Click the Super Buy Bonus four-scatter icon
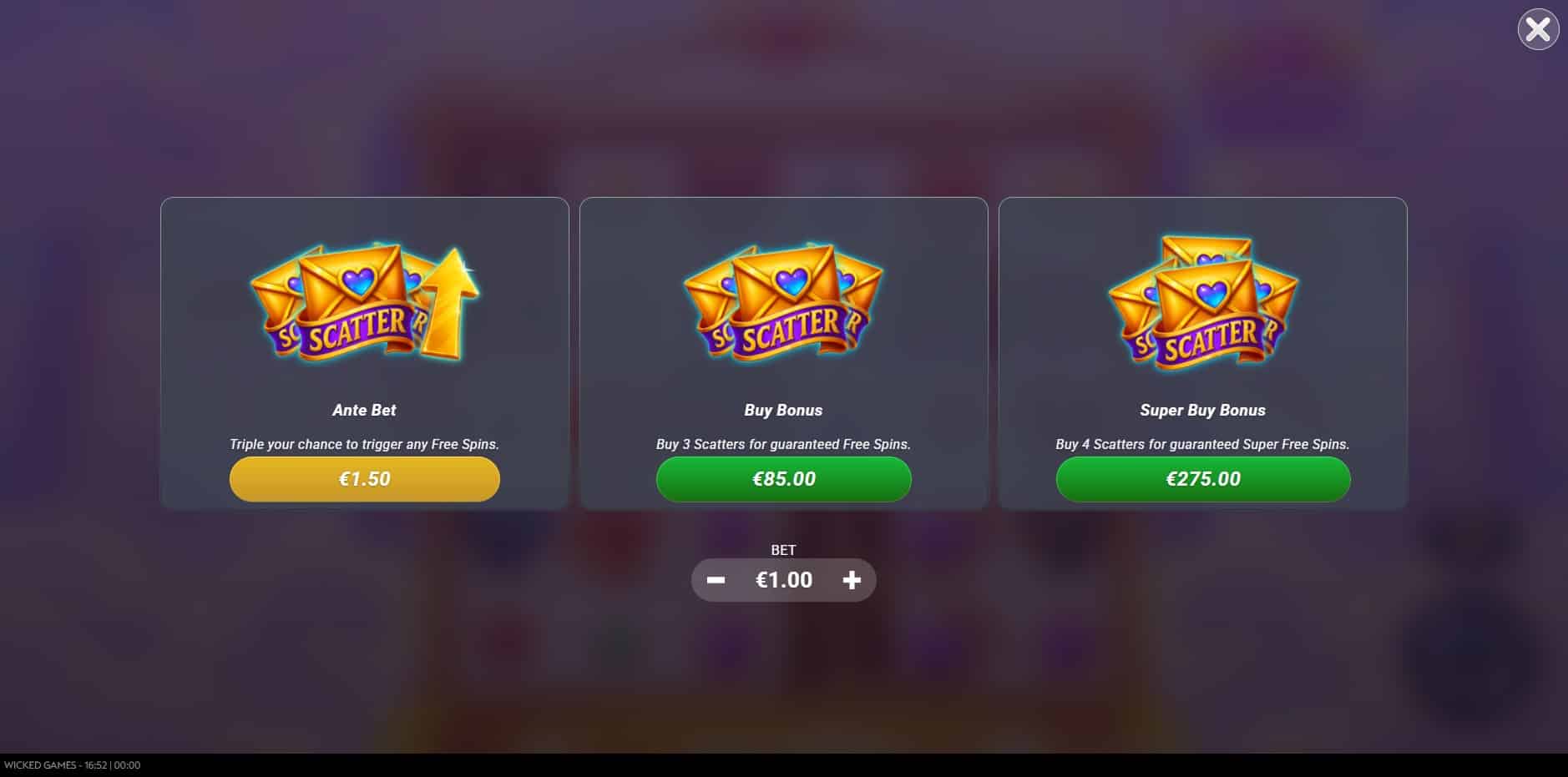The height and width of the screenshot is (777, 1568). pos(1202,302)
